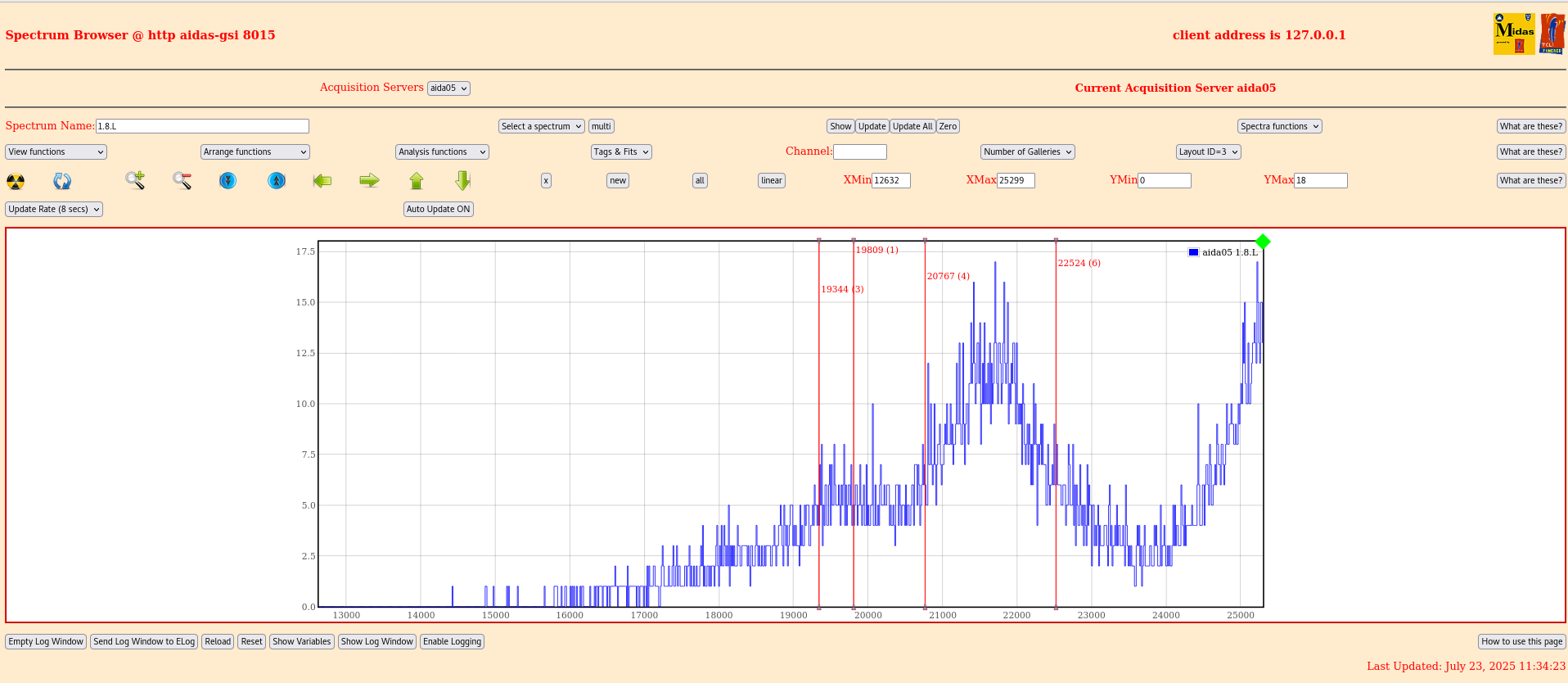Click the blue double down-arrow icon
Viewport: 1568px width, 683px height.
pos(228,180)
